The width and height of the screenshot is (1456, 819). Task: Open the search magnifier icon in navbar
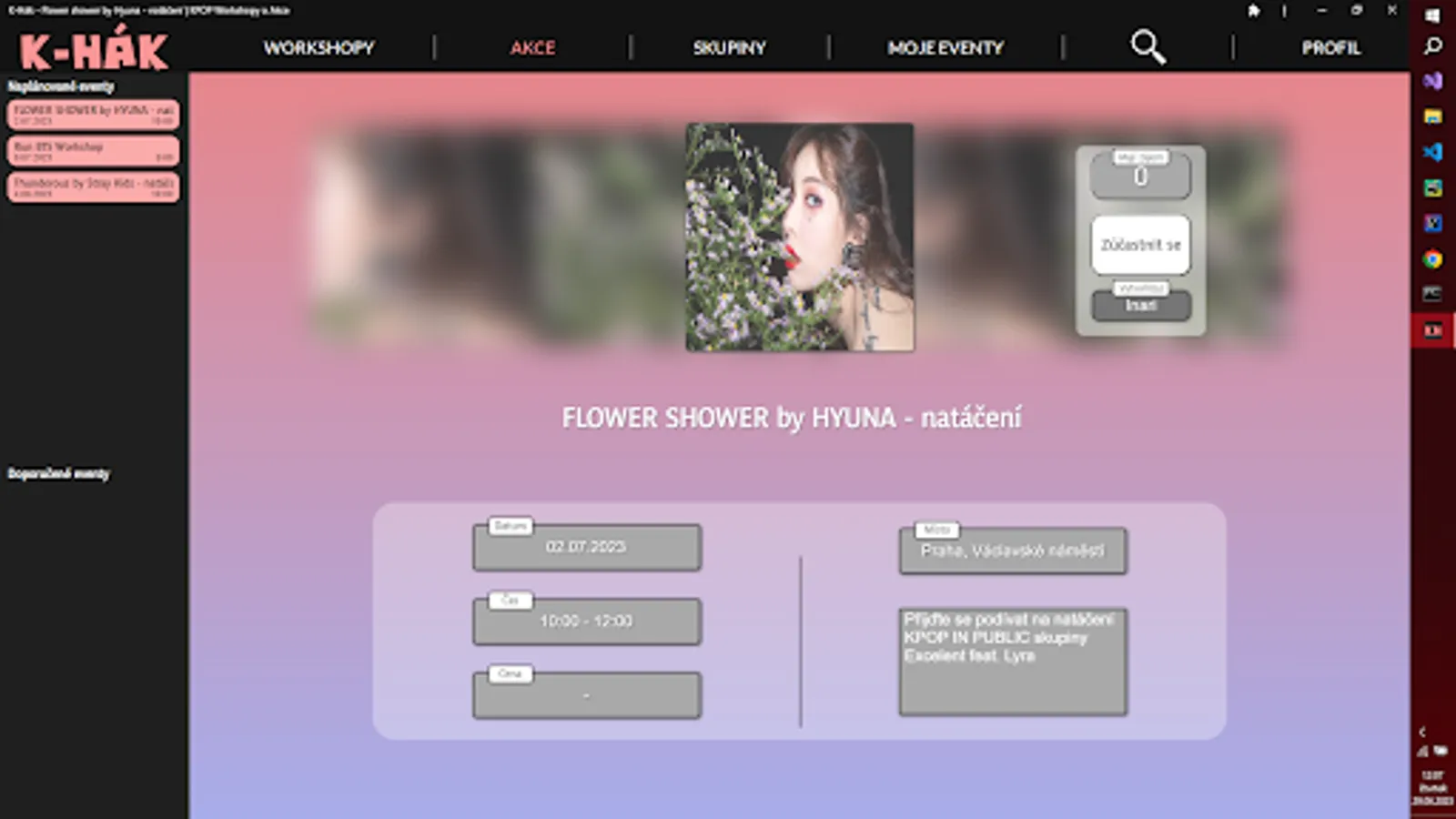[1148, 47]
